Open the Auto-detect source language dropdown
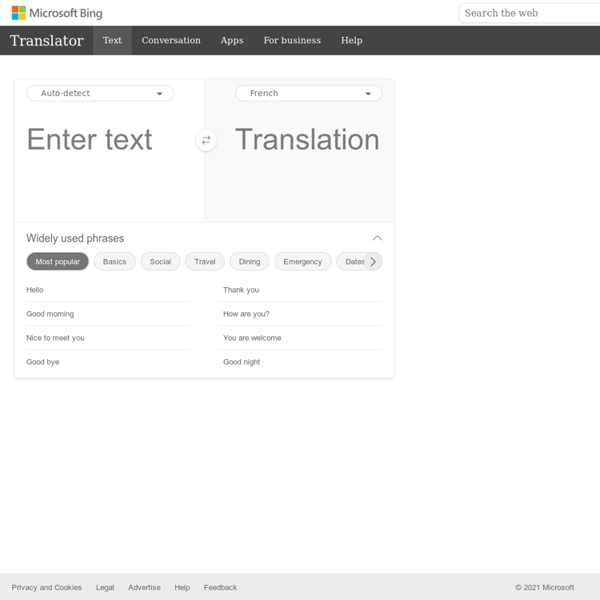The image size is (600, 600). pos(100,93)
